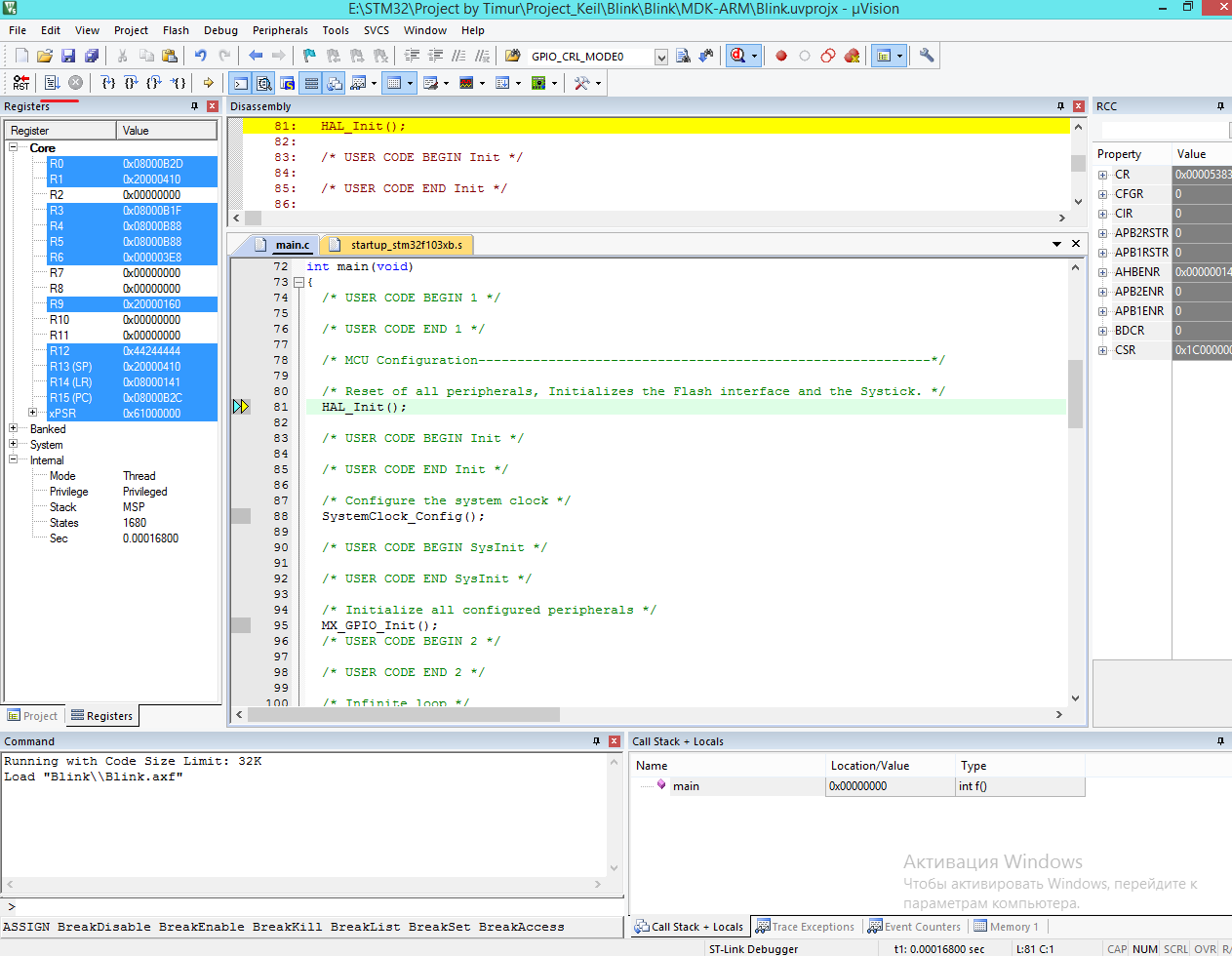
Task: Click the Start/Stop Debug Session icon
Action: point(738,56)
